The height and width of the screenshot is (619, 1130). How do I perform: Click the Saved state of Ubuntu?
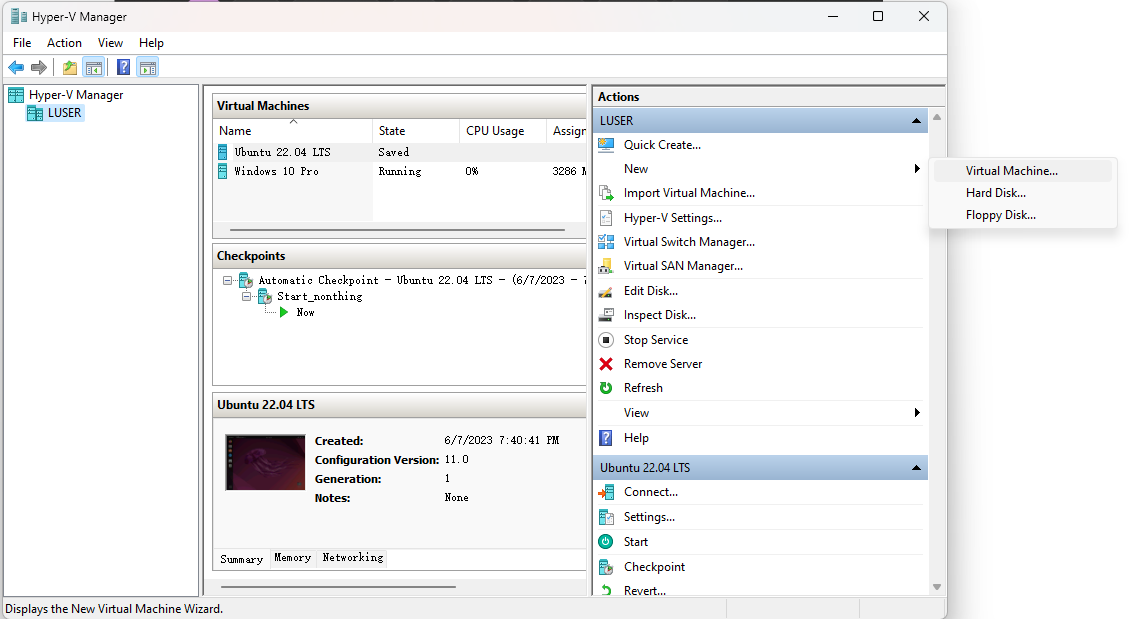tap(393, 152)
